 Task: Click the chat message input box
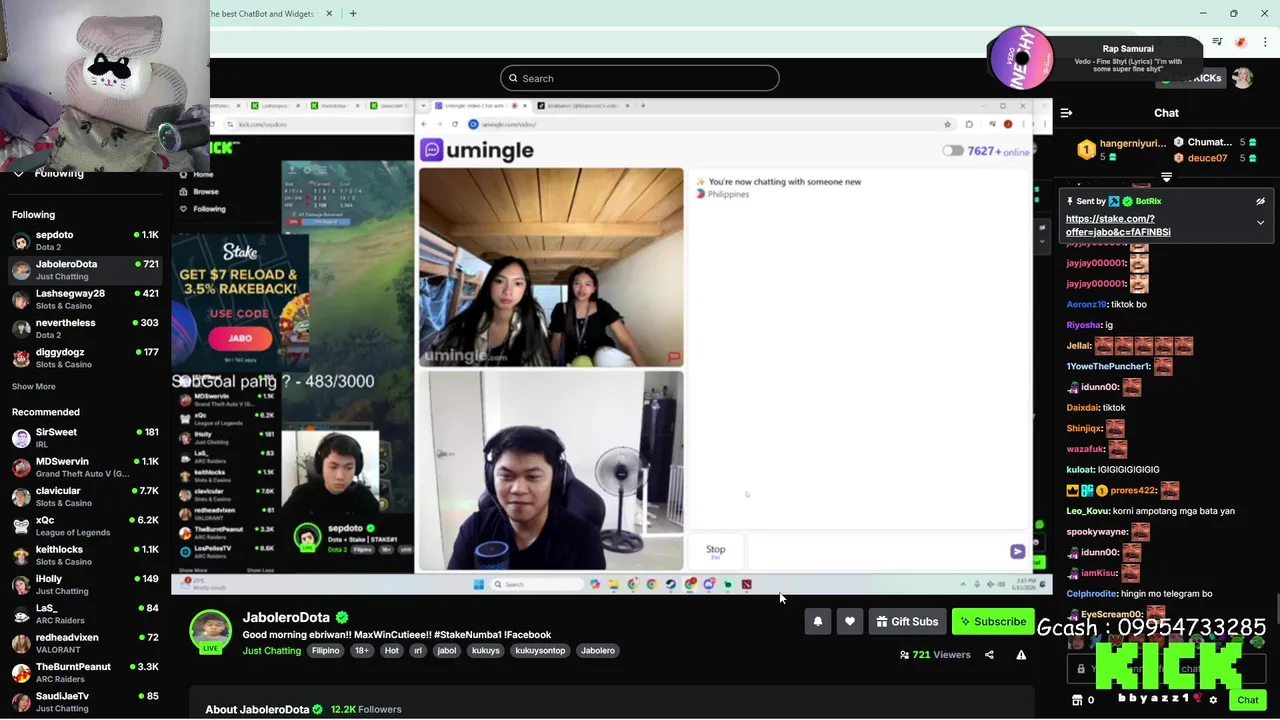pyautogui.click(x=1165, y=668)
